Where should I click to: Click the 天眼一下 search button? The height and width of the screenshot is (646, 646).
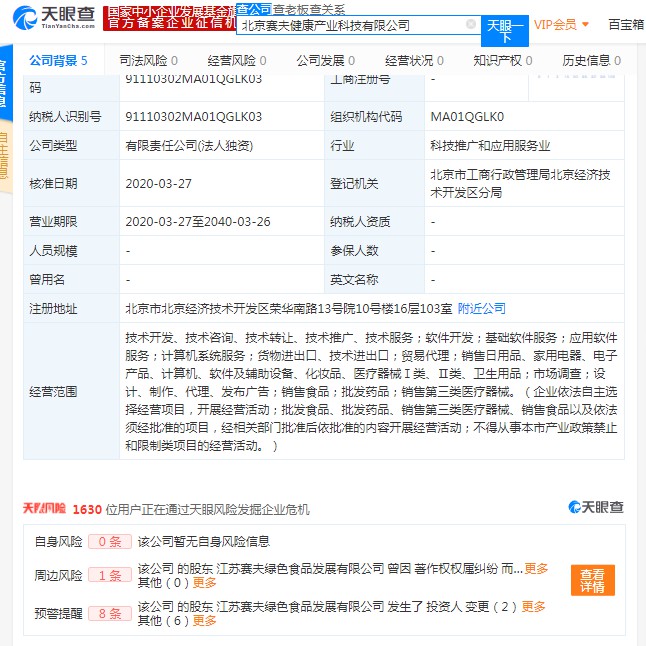point(505,31)
